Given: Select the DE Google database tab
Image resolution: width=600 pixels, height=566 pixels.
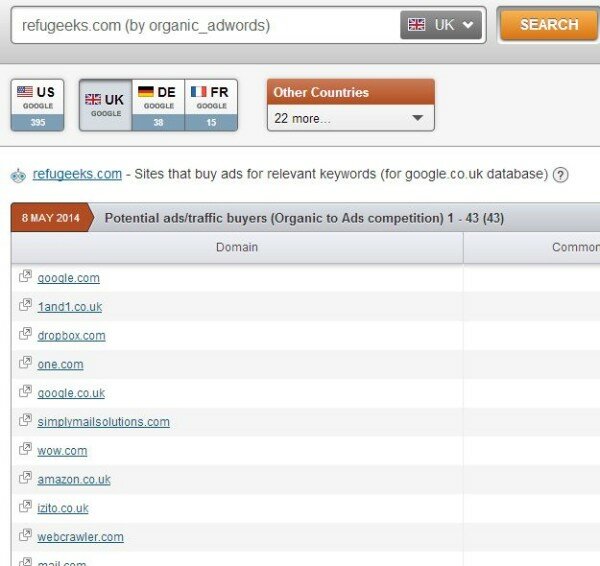Looking at the screenshot, I should 158,105.
